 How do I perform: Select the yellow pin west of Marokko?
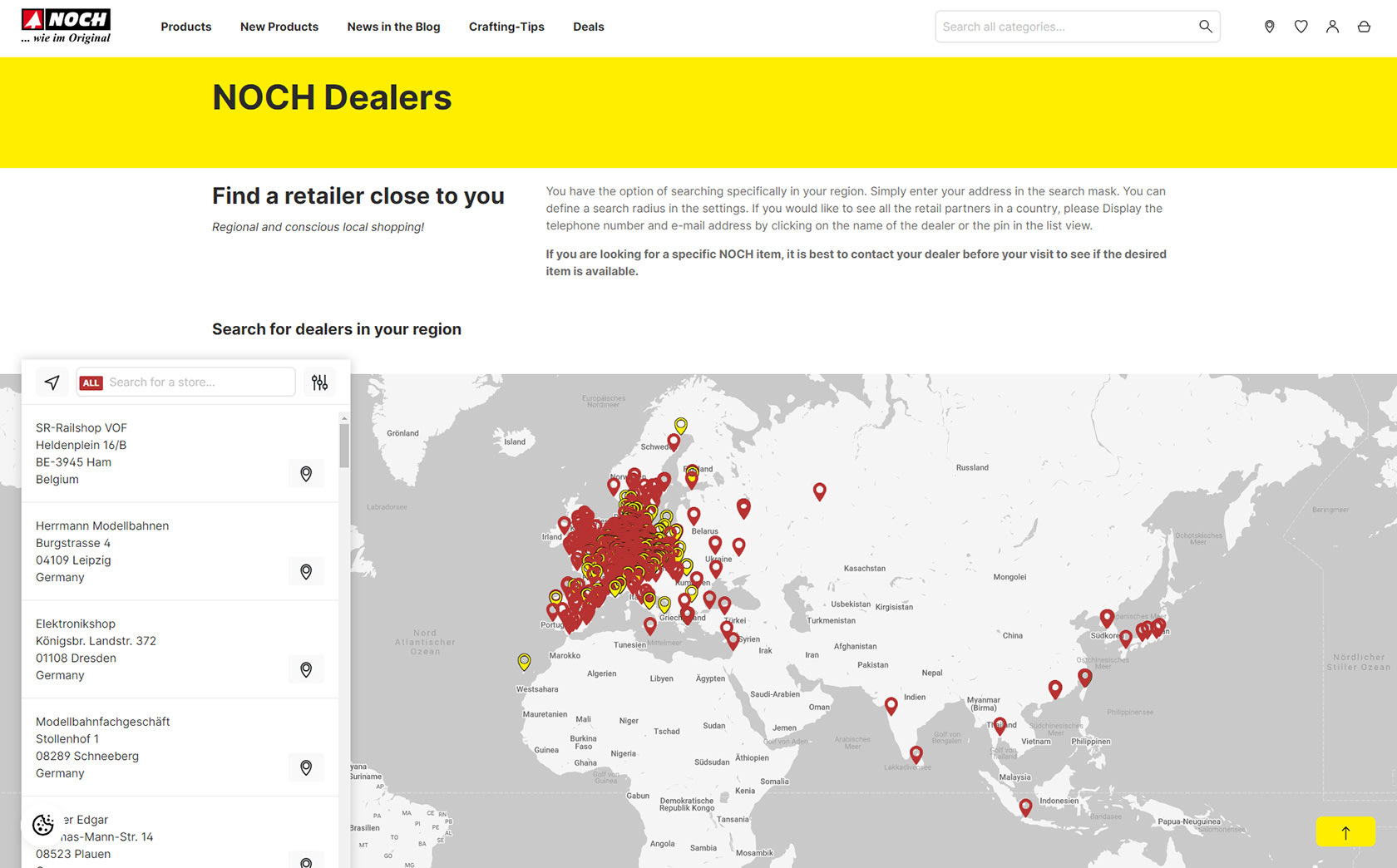tap(524, 662)
